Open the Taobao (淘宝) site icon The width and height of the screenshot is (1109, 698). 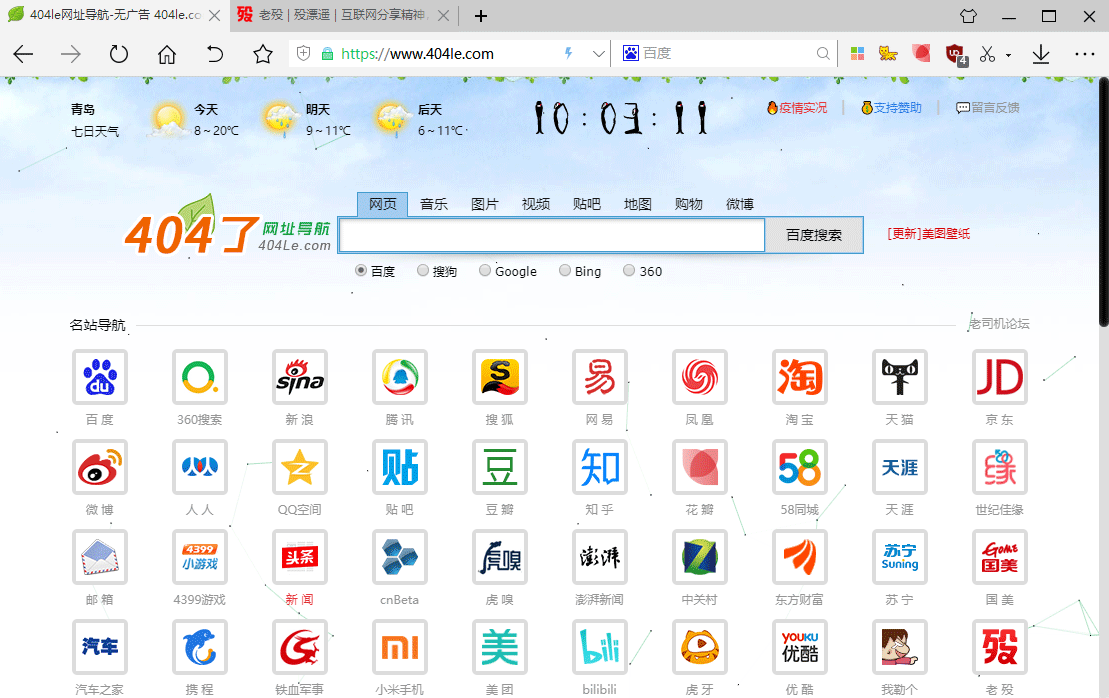(x=800, y=377)
